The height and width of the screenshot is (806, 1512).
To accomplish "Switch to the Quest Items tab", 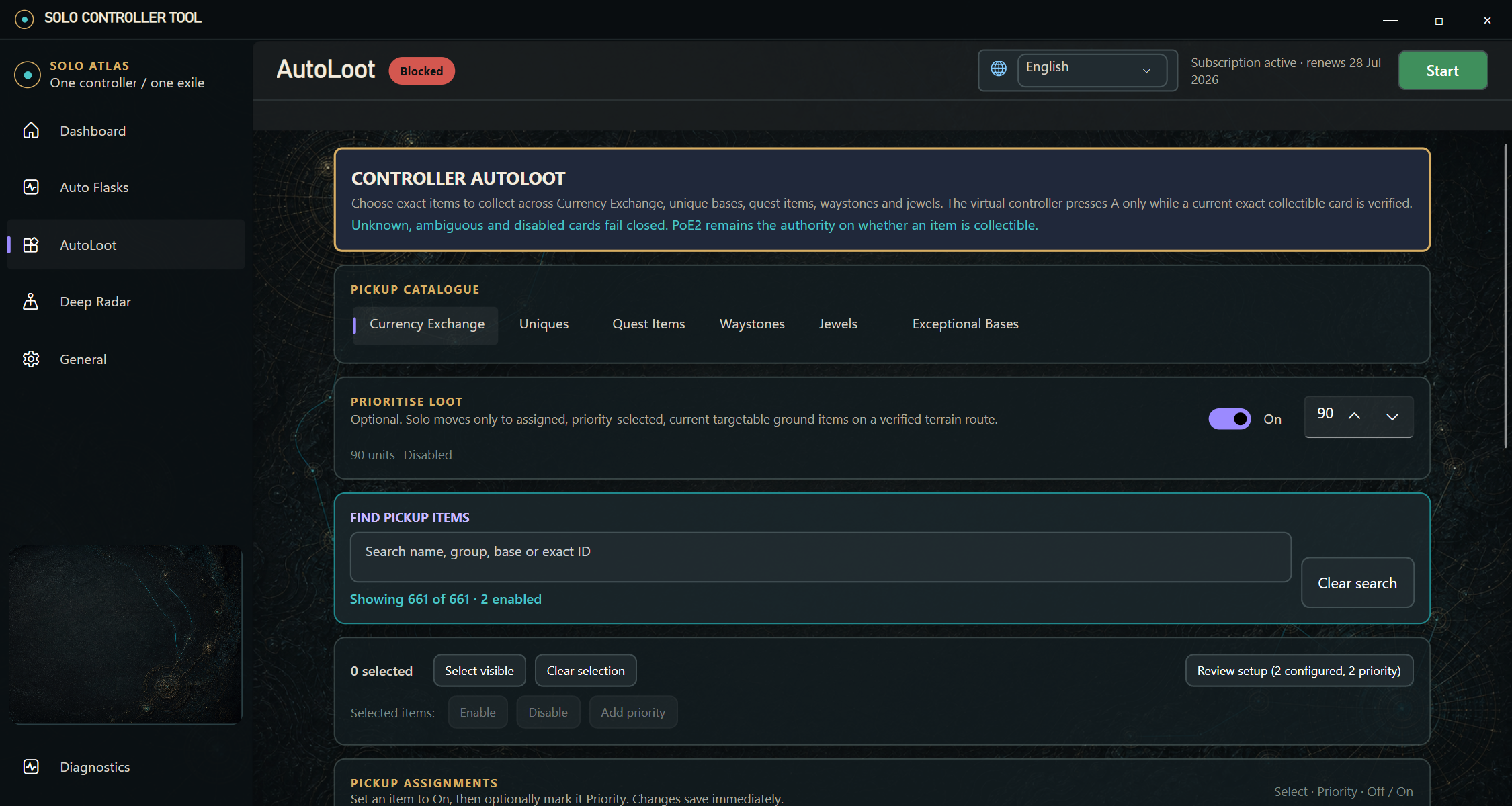I will (648, 324).
